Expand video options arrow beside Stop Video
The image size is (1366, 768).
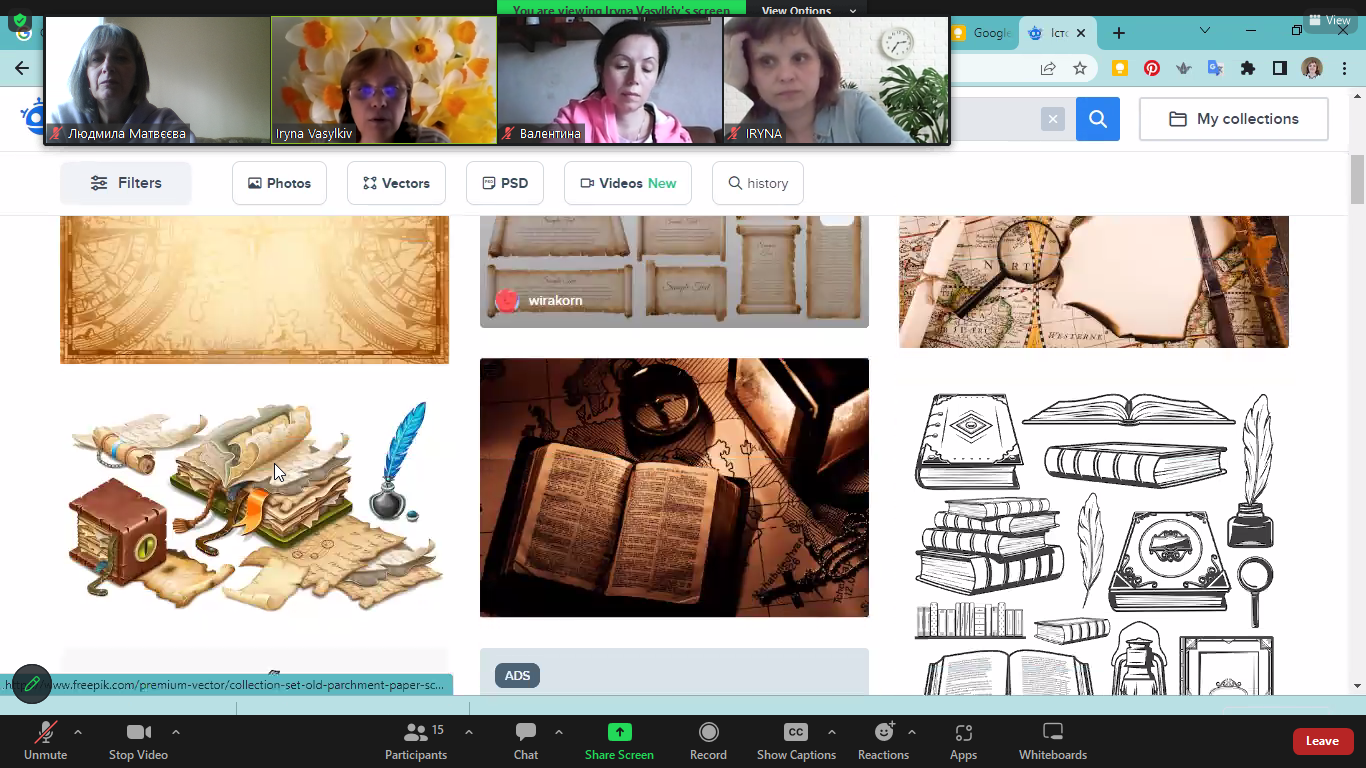[176, 732]
